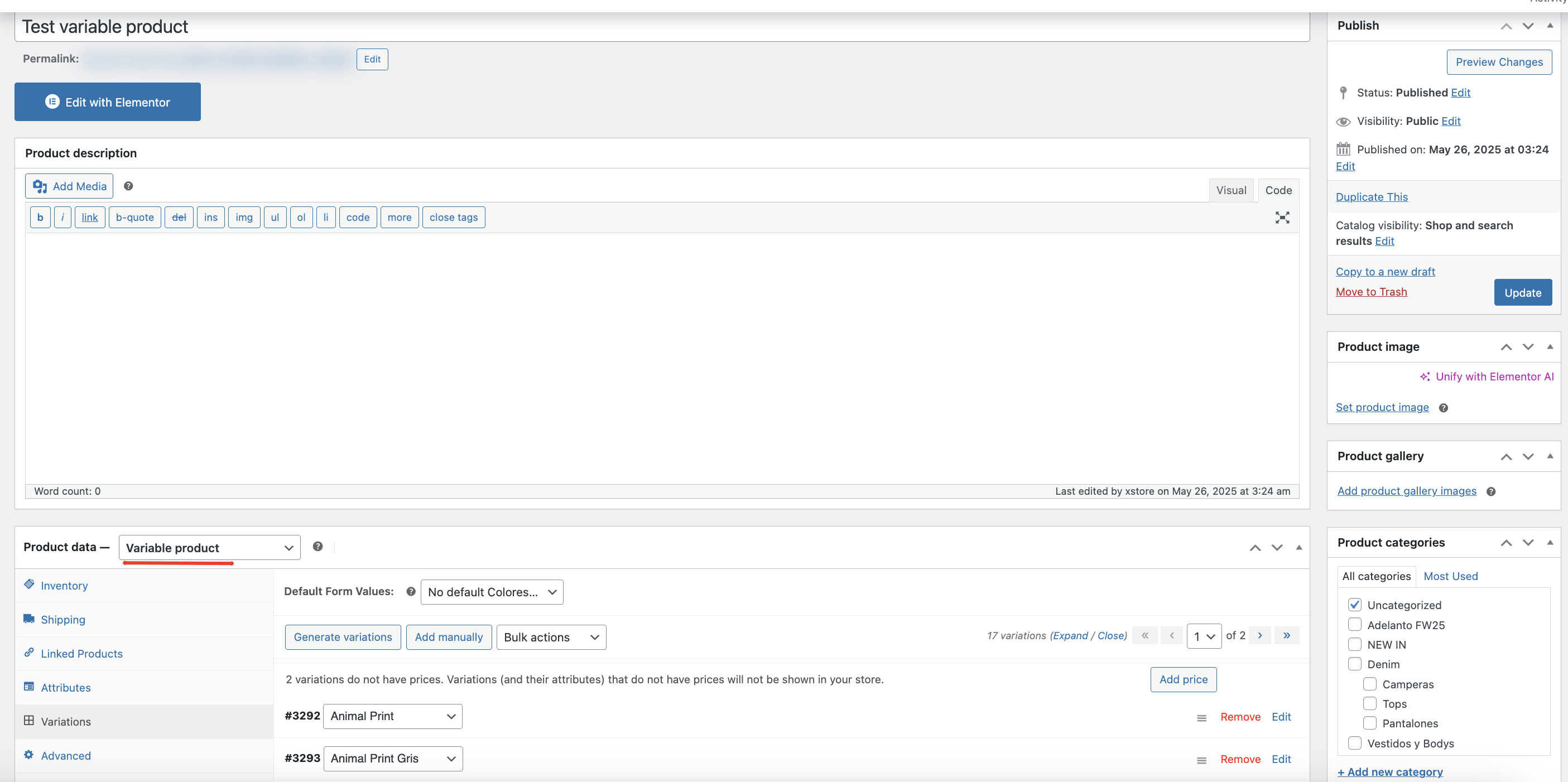Toggle Product data panel collapse triangle

coord(1299,547)
